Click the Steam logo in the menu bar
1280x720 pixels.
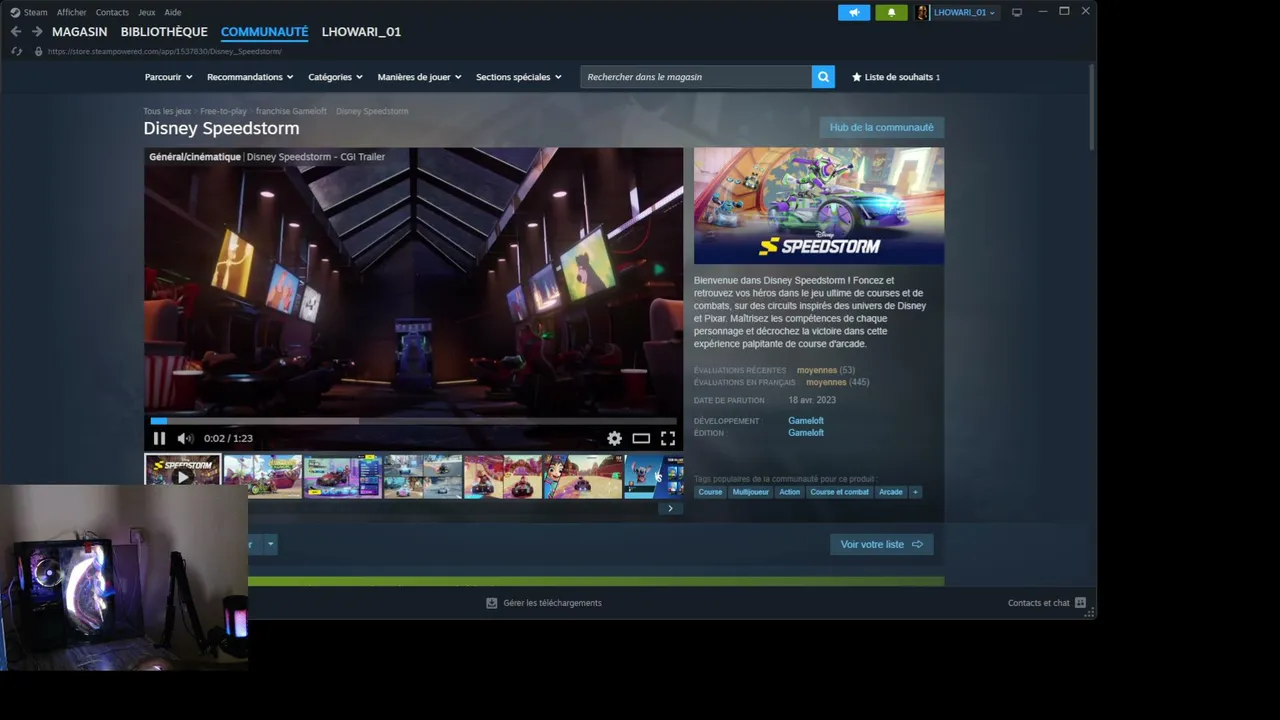click(x=15, y=12)
